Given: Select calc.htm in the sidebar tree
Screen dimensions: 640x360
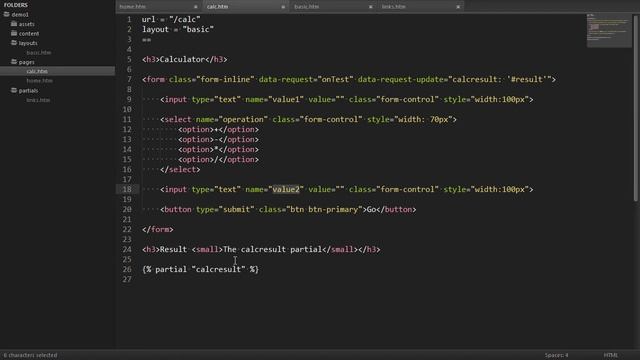Looking at the screenshot, I should click(x=37, y=71).
